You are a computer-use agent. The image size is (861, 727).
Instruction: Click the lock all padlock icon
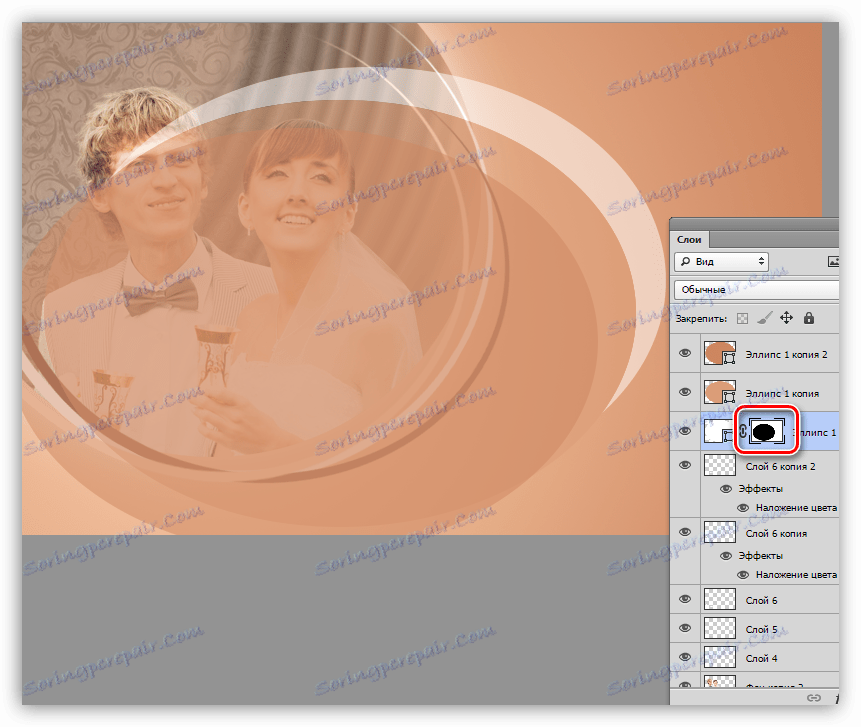tap(809, 318)
